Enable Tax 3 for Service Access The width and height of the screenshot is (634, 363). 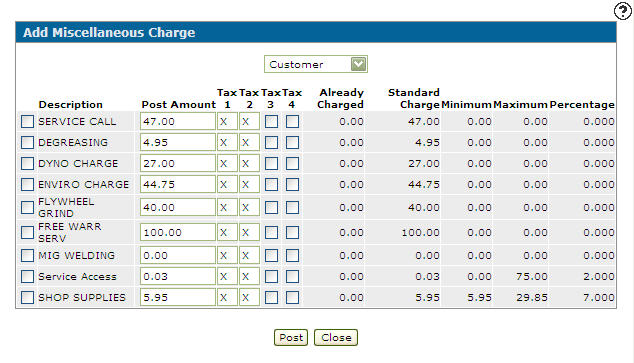click(x=271, y=276)
